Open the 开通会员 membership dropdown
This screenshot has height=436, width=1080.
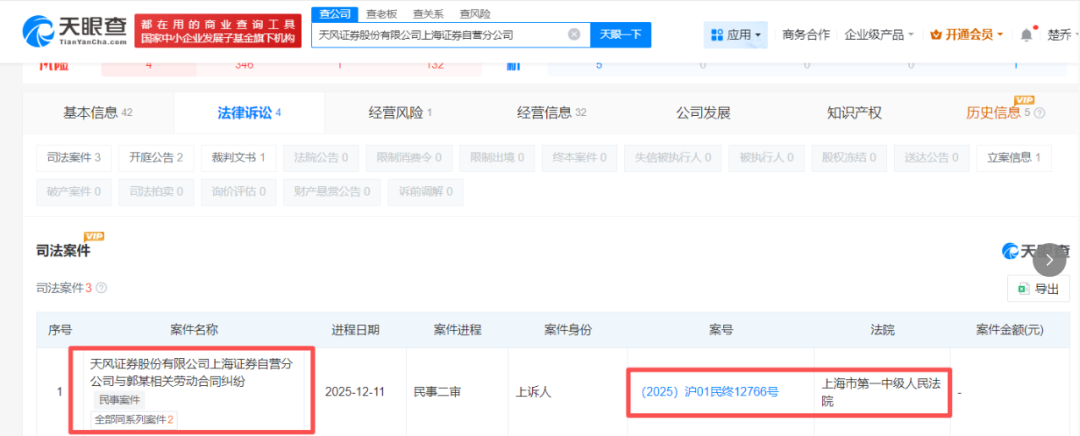tap(966, 34)
